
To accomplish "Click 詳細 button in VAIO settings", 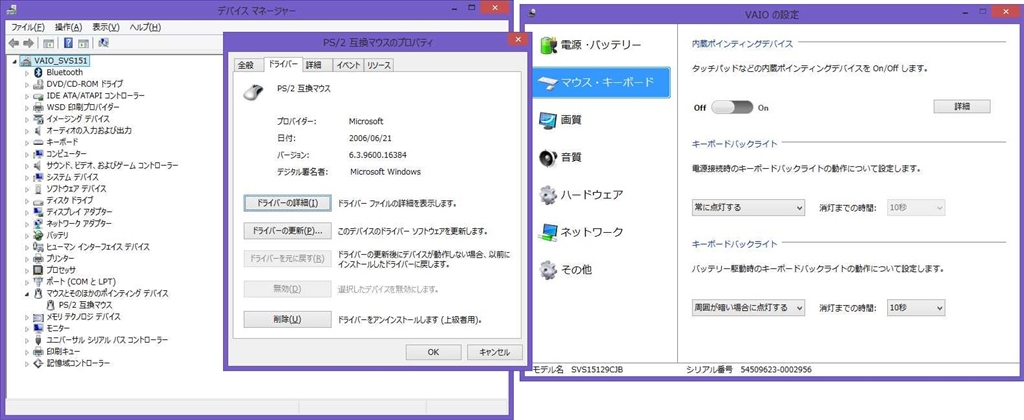I will click(x=962, y=106).
